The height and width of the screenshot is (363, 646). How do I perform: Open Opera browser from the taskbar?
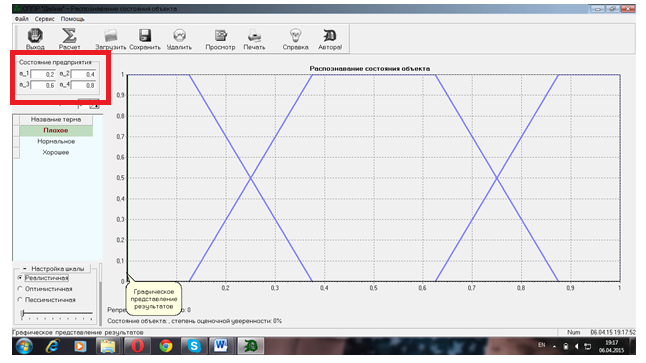point(137,346)
